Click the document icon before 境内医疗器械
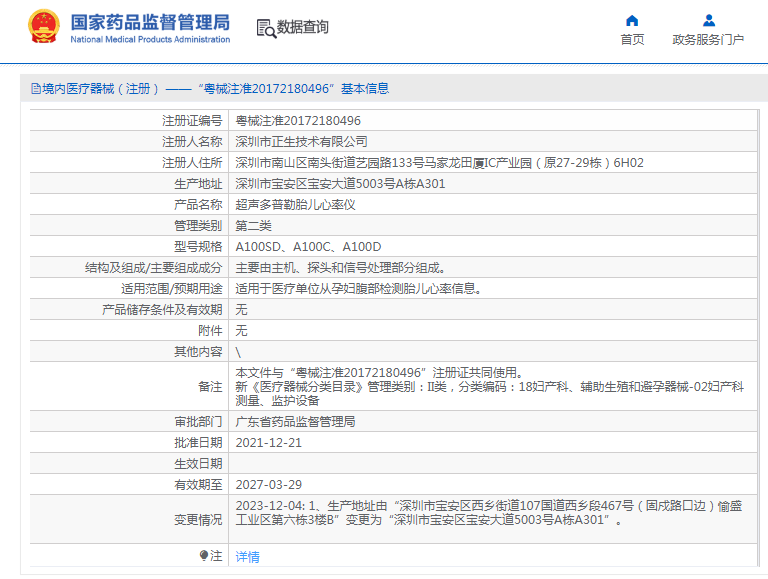This screenshot has width=768, height=579. 36,89
